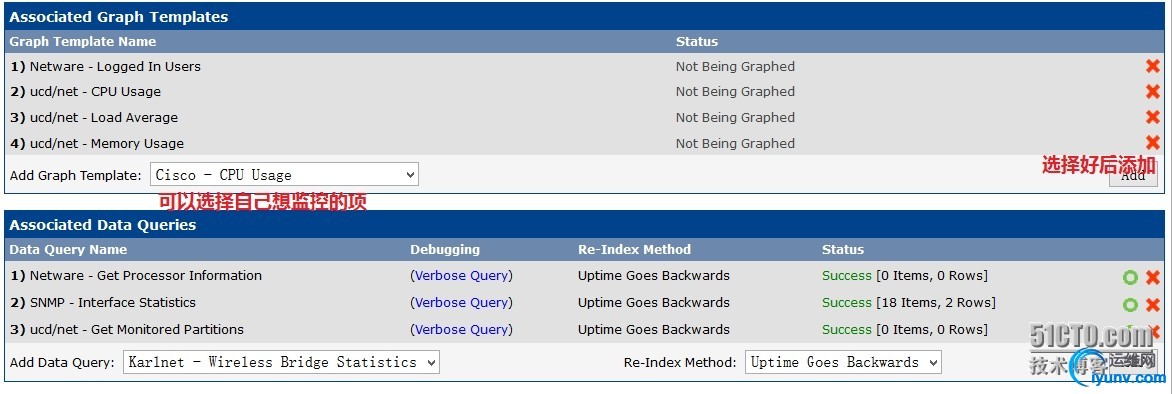This screenshot has height=394, width=1172.
Task: Remove the ucd/net - CPU Usage template
Action: coord(1152,92)
